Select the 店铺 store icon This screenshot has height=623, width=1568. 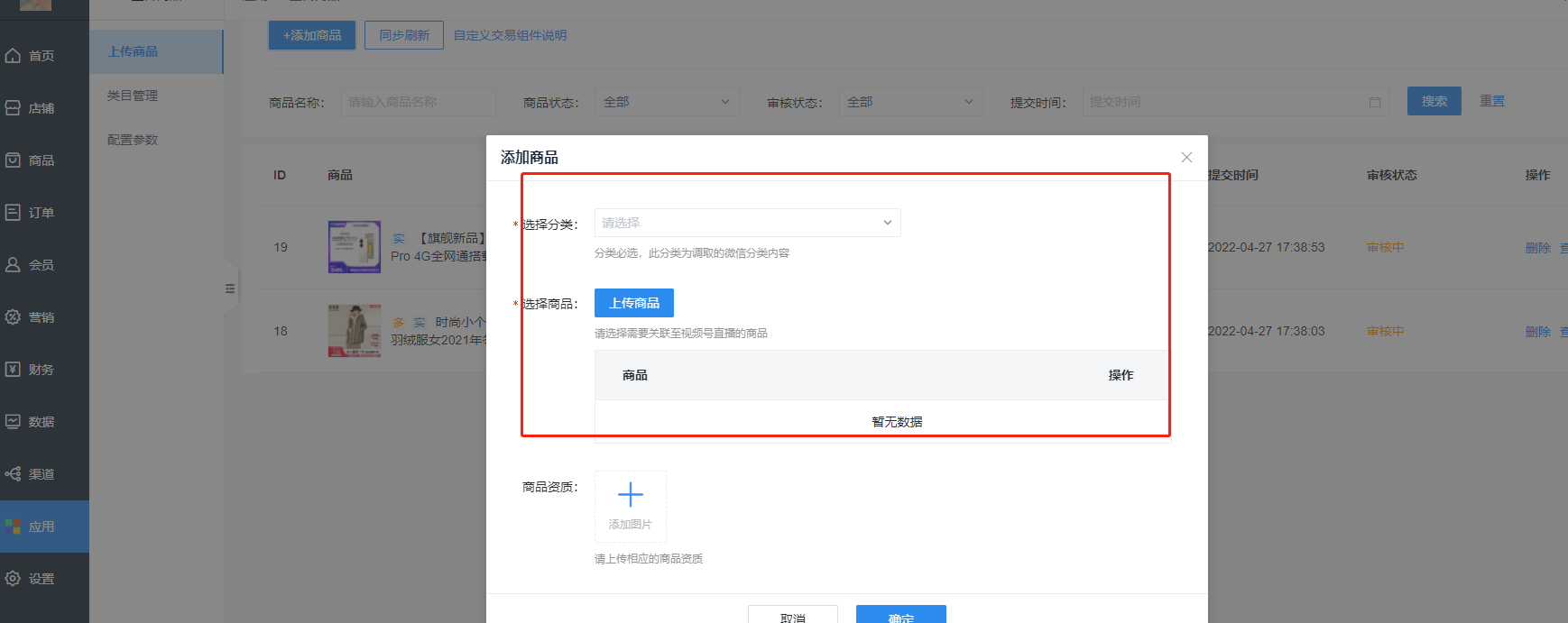(13, 108)
